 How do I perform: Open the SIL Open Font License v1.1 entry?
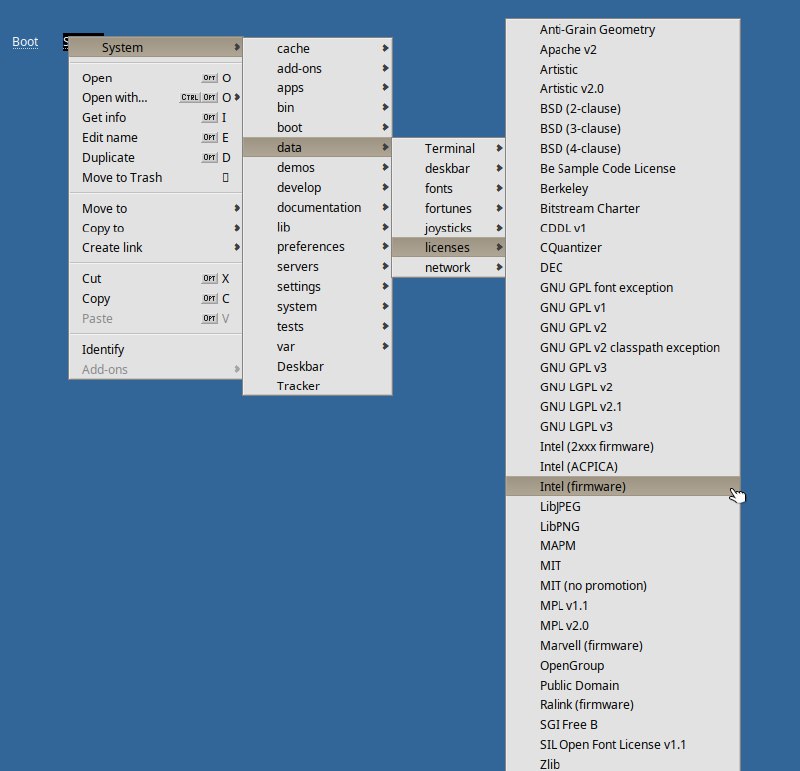[613, 745]
